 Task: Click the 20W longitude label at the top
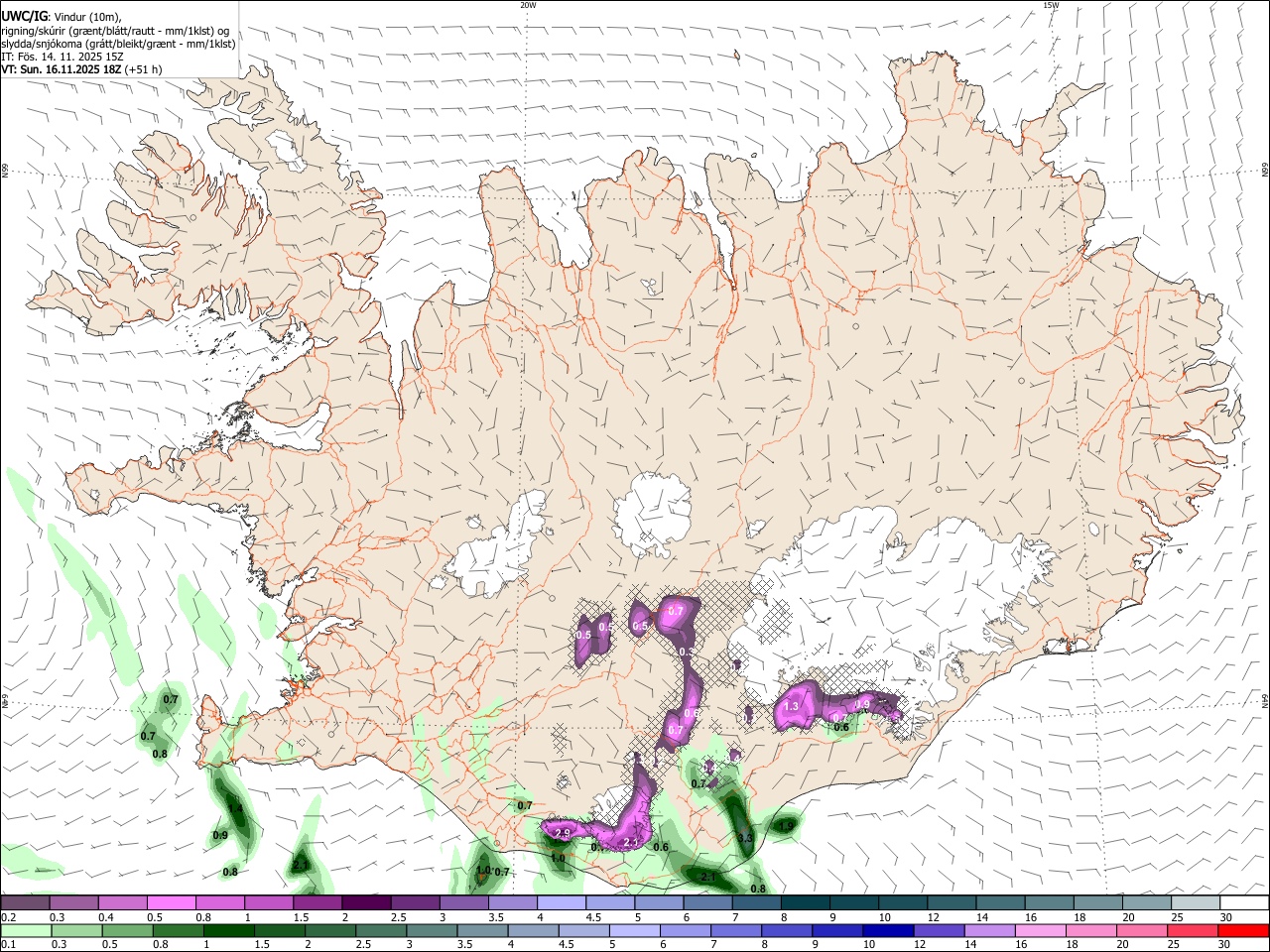coord(528,5)
